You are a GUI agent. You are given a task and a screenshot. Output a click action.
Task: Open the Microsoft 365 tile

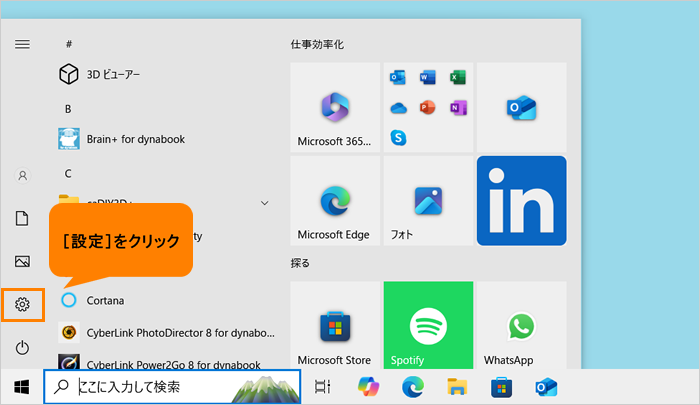click(335, 107)
